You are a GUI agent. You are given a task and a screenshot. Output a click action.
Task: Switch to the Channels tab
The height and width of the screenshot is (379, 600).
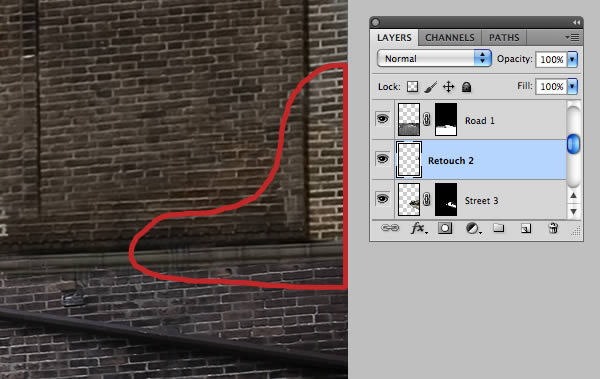click(450, 38)
